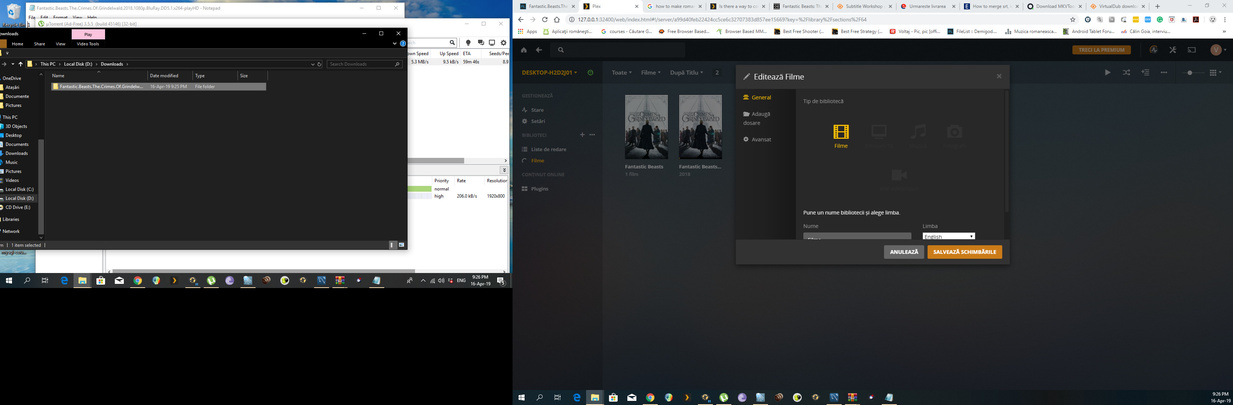
Task: Click the Plex back arrow
Action: [538, 50]
